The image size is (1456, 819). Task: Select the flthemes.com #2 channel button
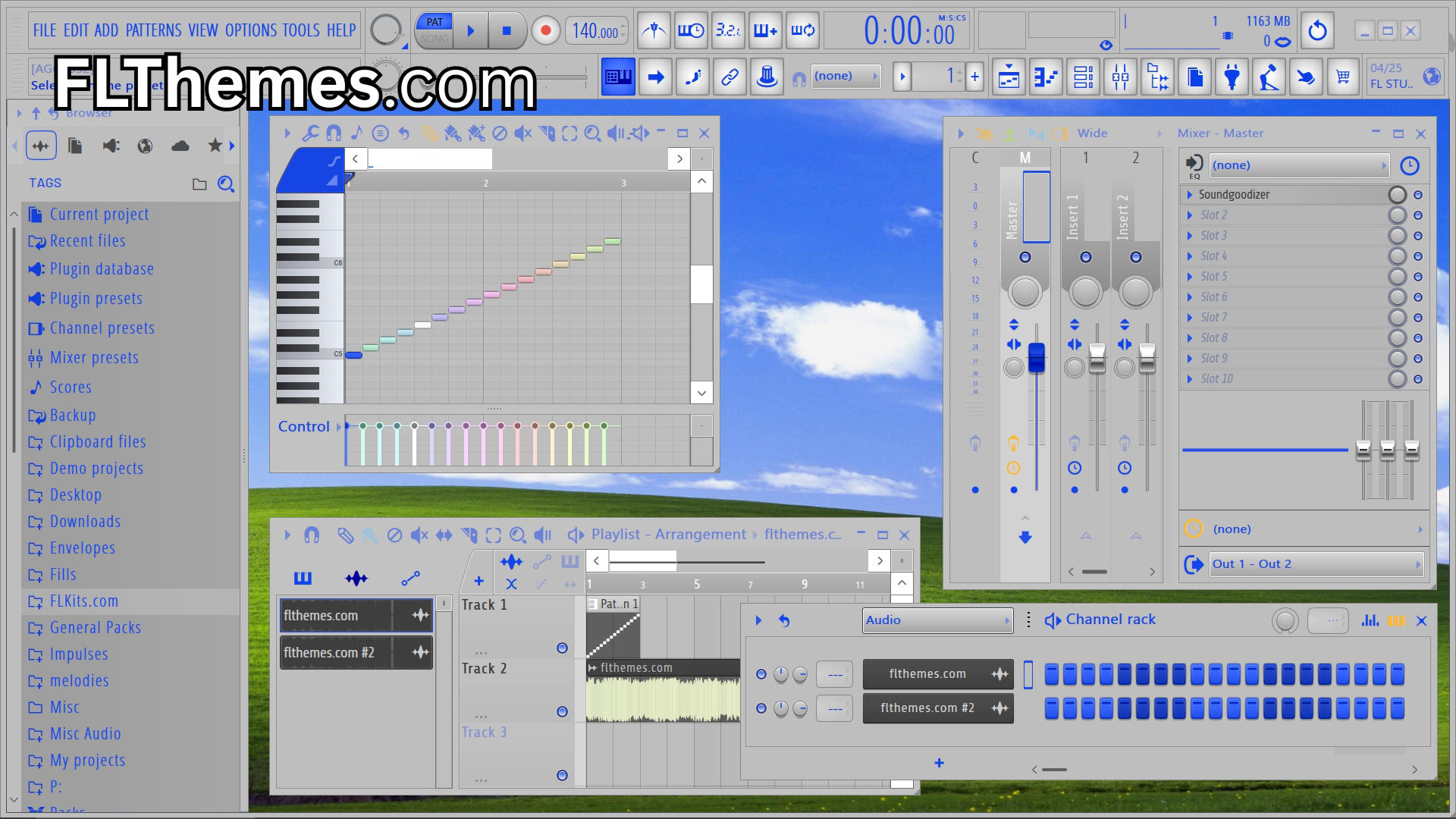click(938, 708)
